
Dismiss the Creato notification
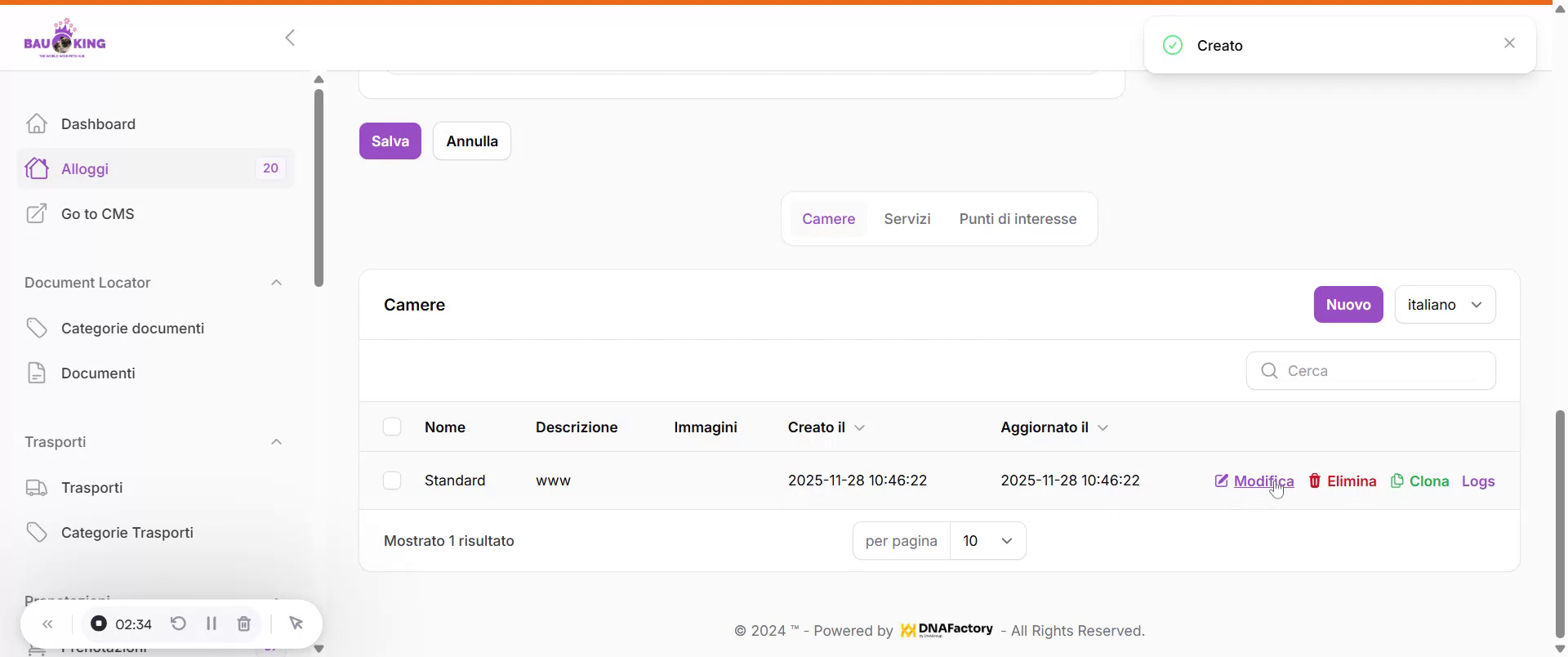(1509, 43)
